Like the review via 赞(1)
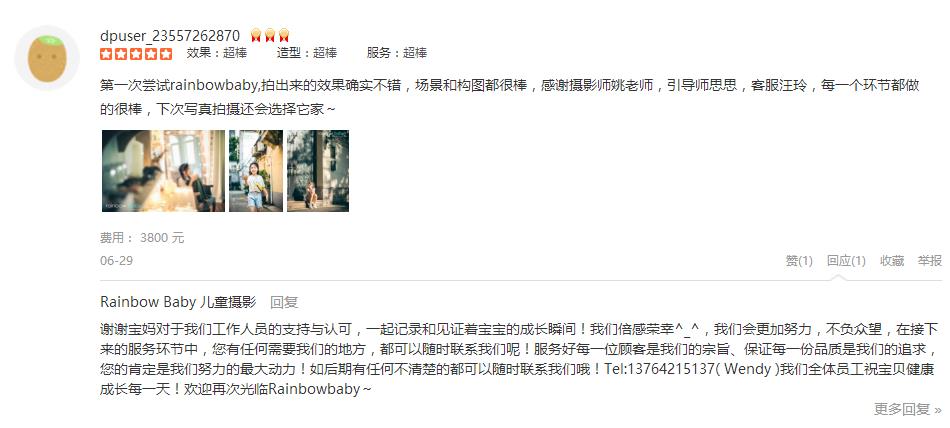 (x=799, y=261)
